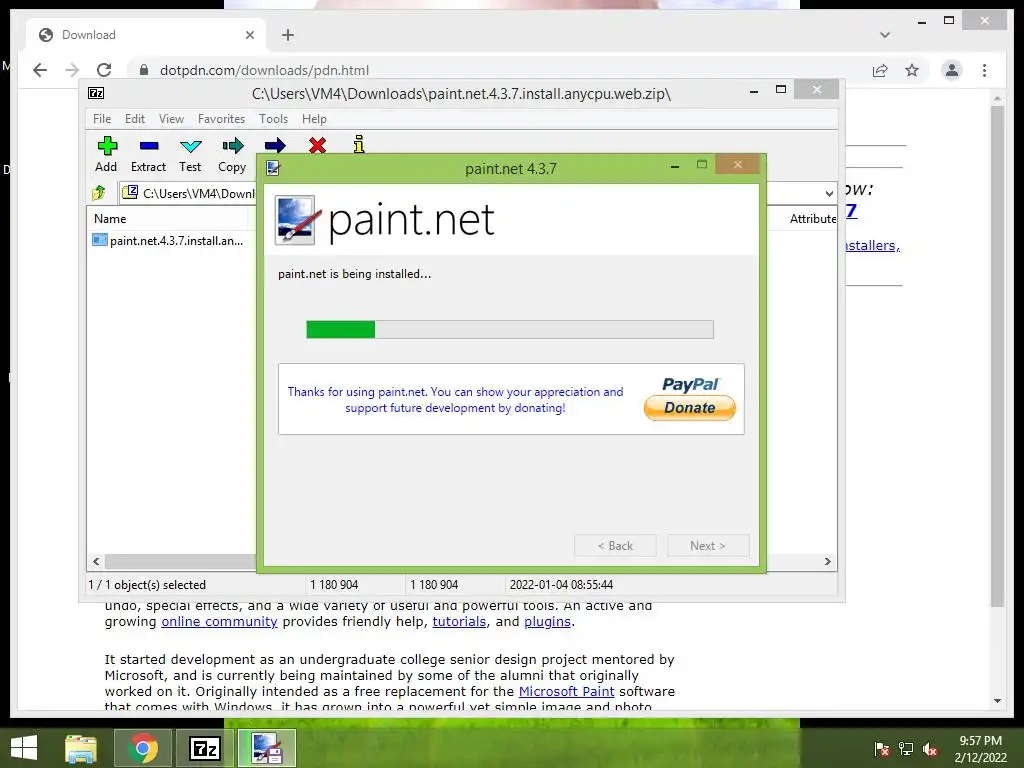Select paint.net.4.3.7.install.an... file row
The width and height of the screenshot is (1024, 768).
[169, 240]
